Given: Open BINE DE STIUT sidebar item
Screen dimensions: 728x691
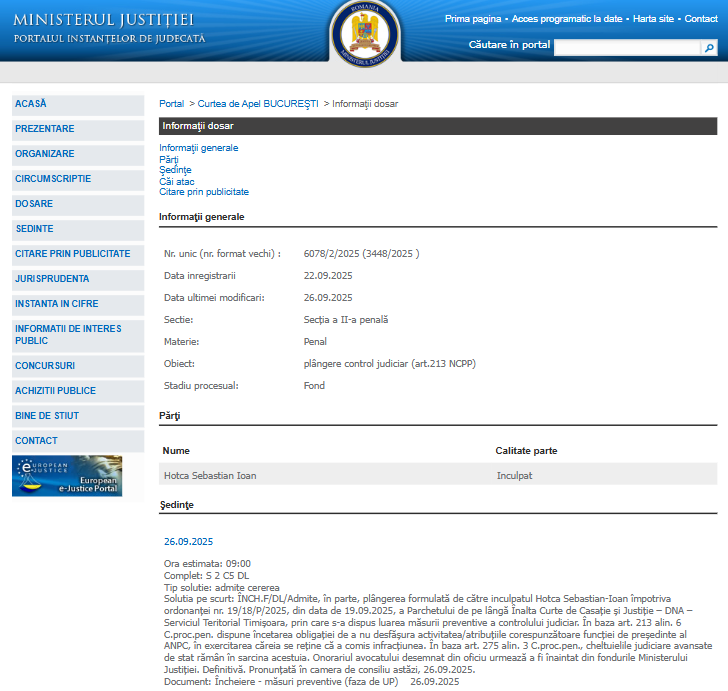Looking at the screenshot, I should point(78,417).
